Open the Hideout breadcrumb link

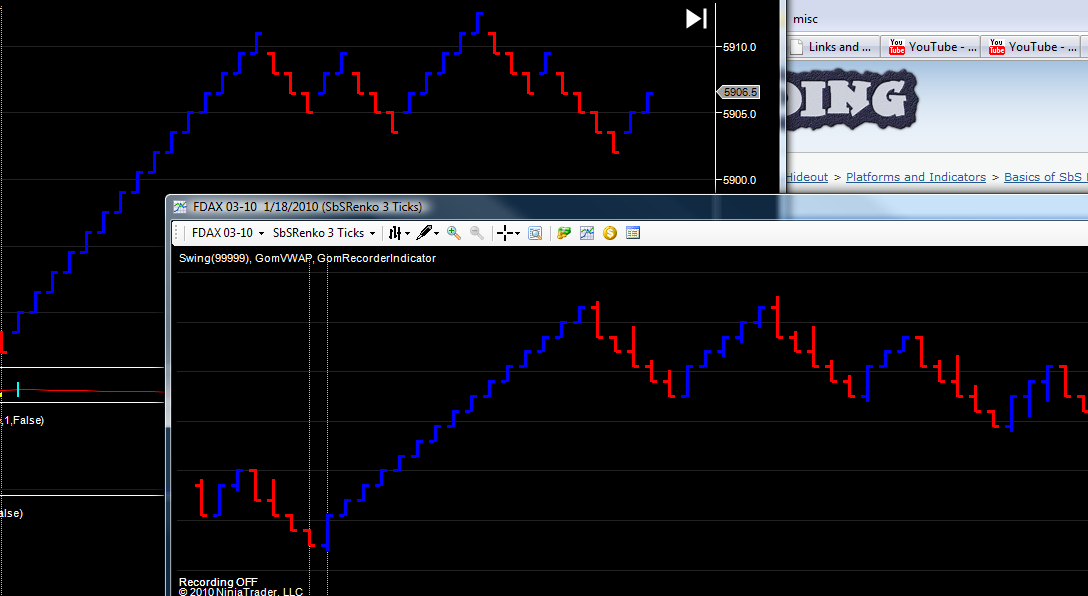click(807, 177)
